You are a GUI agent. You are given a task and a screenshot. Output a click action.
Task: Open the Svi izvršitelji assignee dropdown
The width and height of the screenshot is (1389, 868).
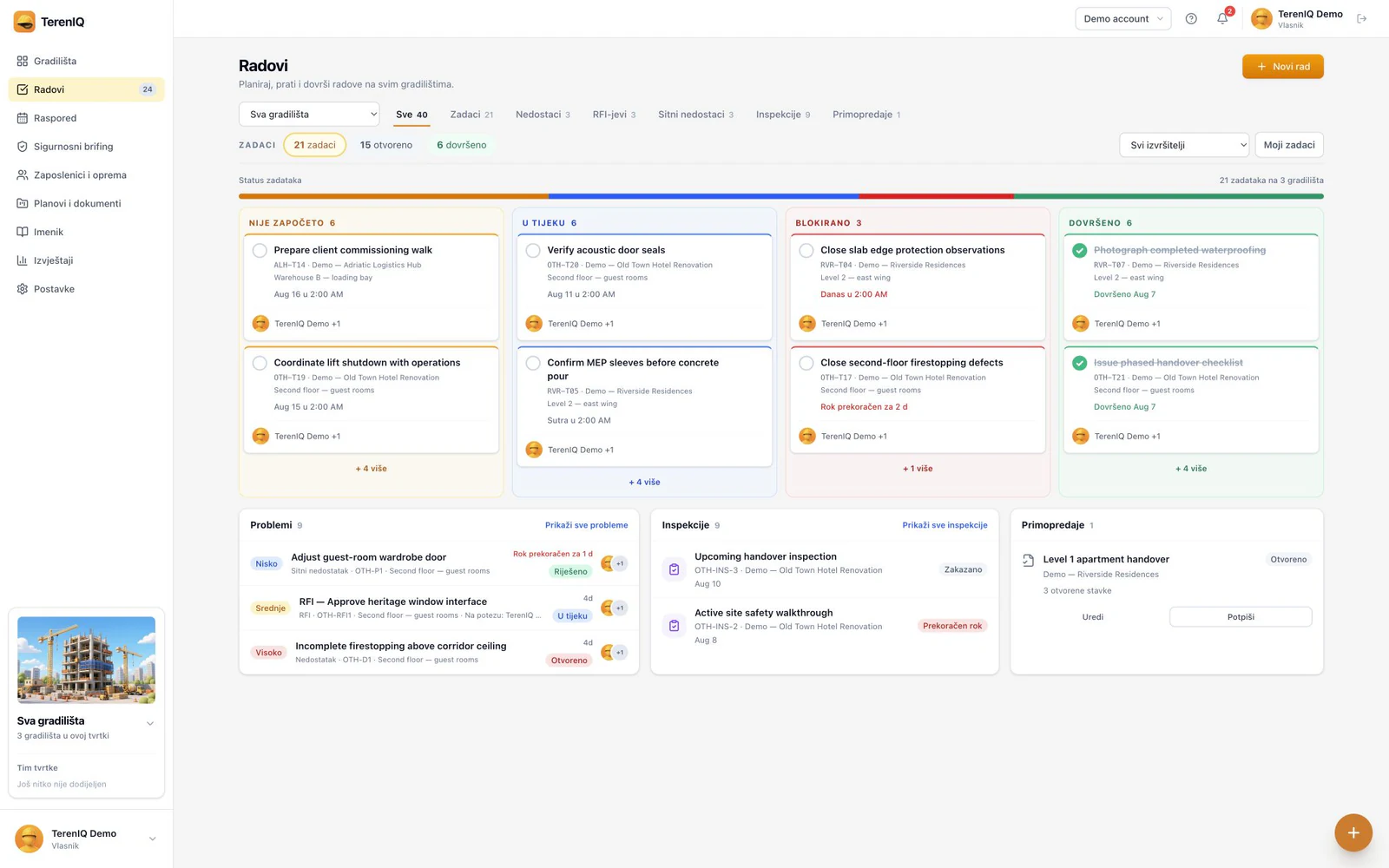[1184, 145]
